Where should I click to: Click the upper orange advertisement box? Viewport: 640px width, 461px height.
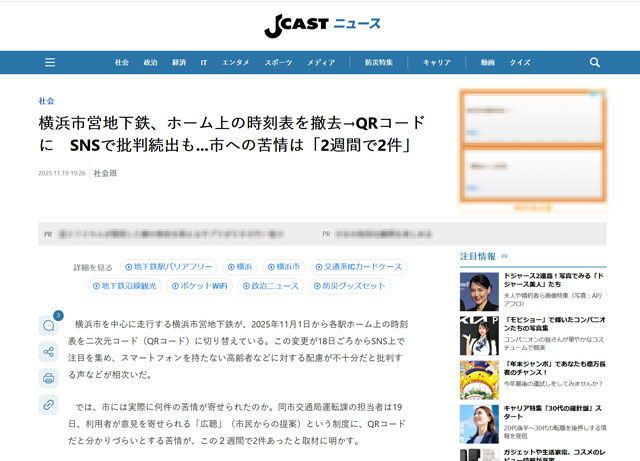pos(533,118)
